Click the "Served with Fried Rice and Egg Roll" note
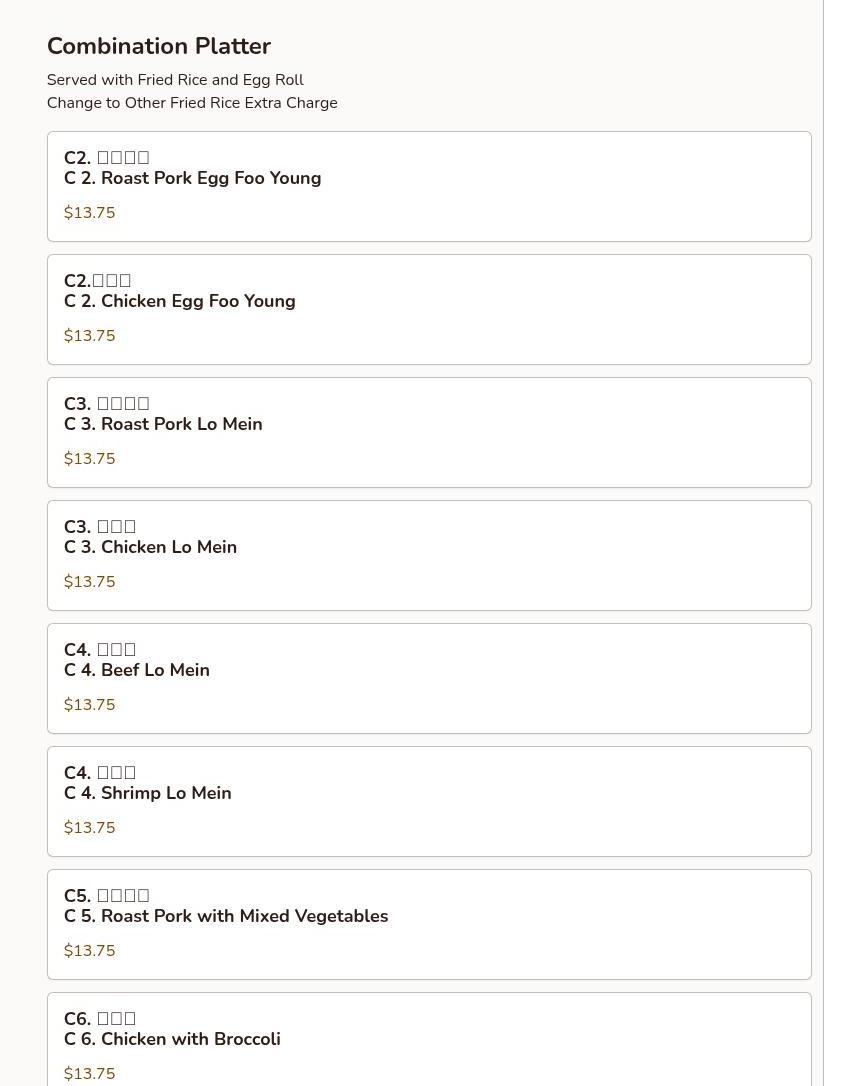This screenshot has width=844, height=1086. tap(175, 80)
